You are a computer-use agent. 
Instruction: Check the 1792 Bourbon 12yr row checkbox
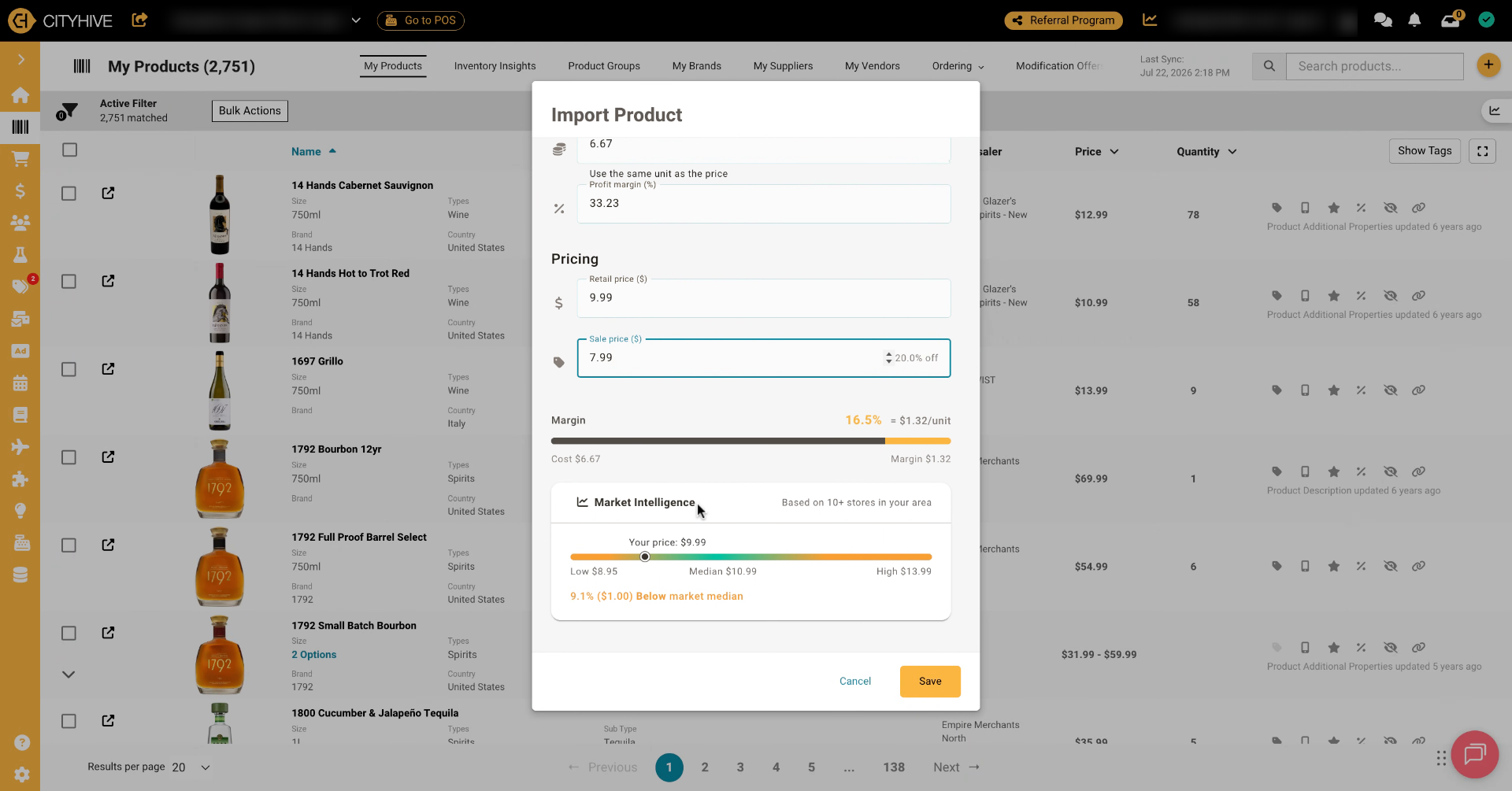(69, 457)
